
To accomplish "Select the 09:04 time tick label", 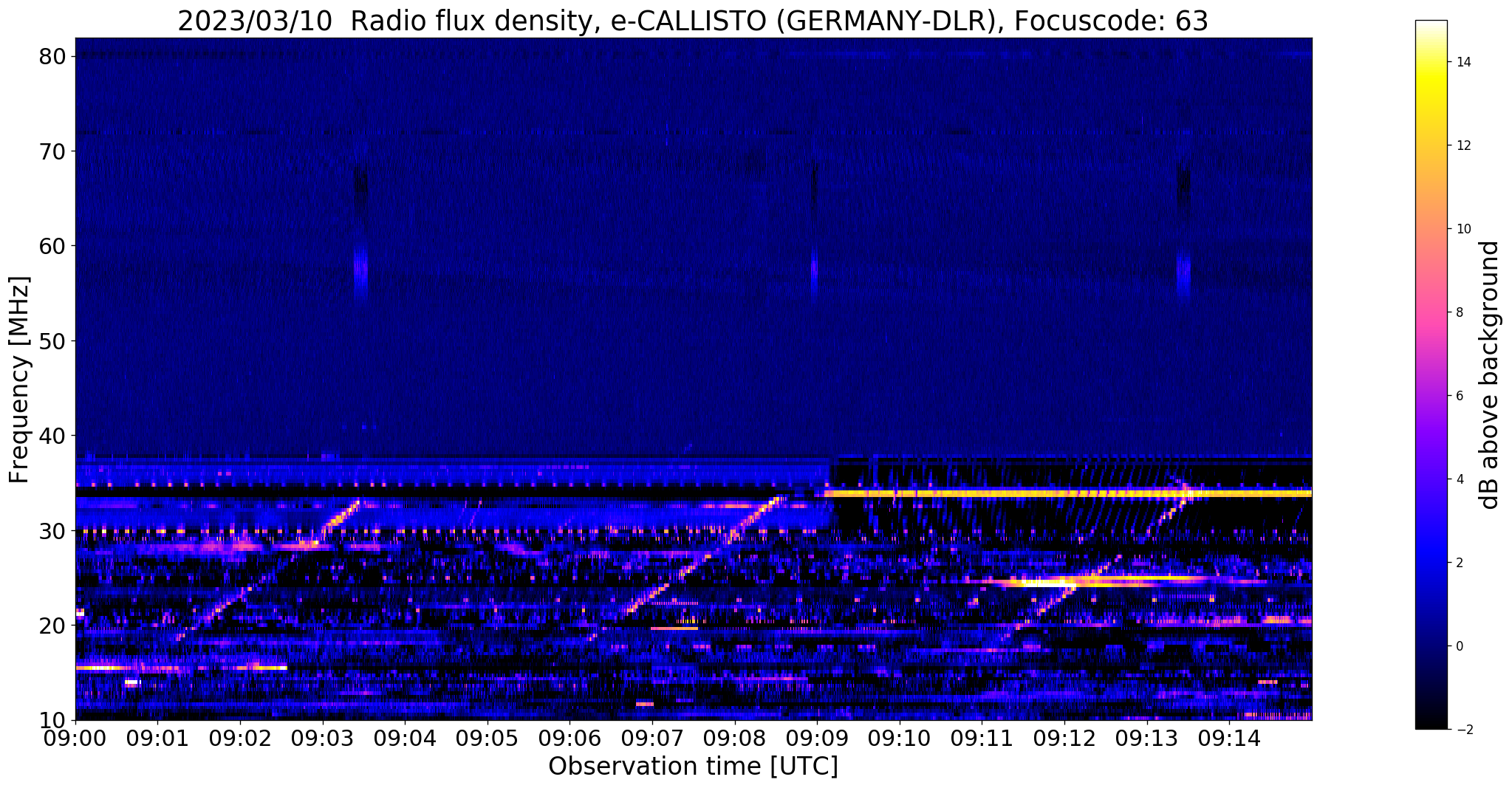I will coord(405,737).
